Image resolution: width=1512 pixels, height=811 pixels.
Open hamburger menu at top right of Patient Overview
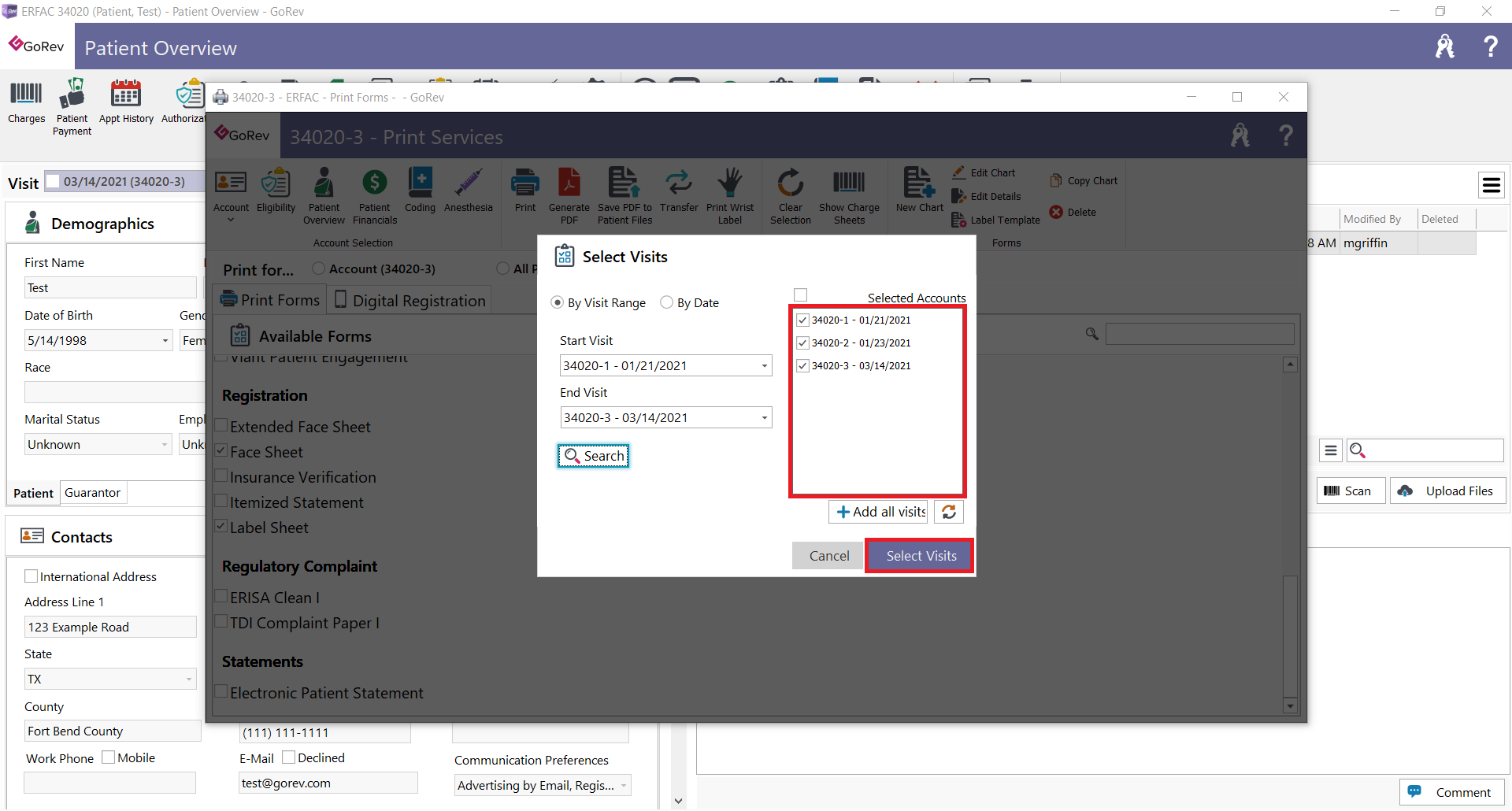click(1491, 185)
